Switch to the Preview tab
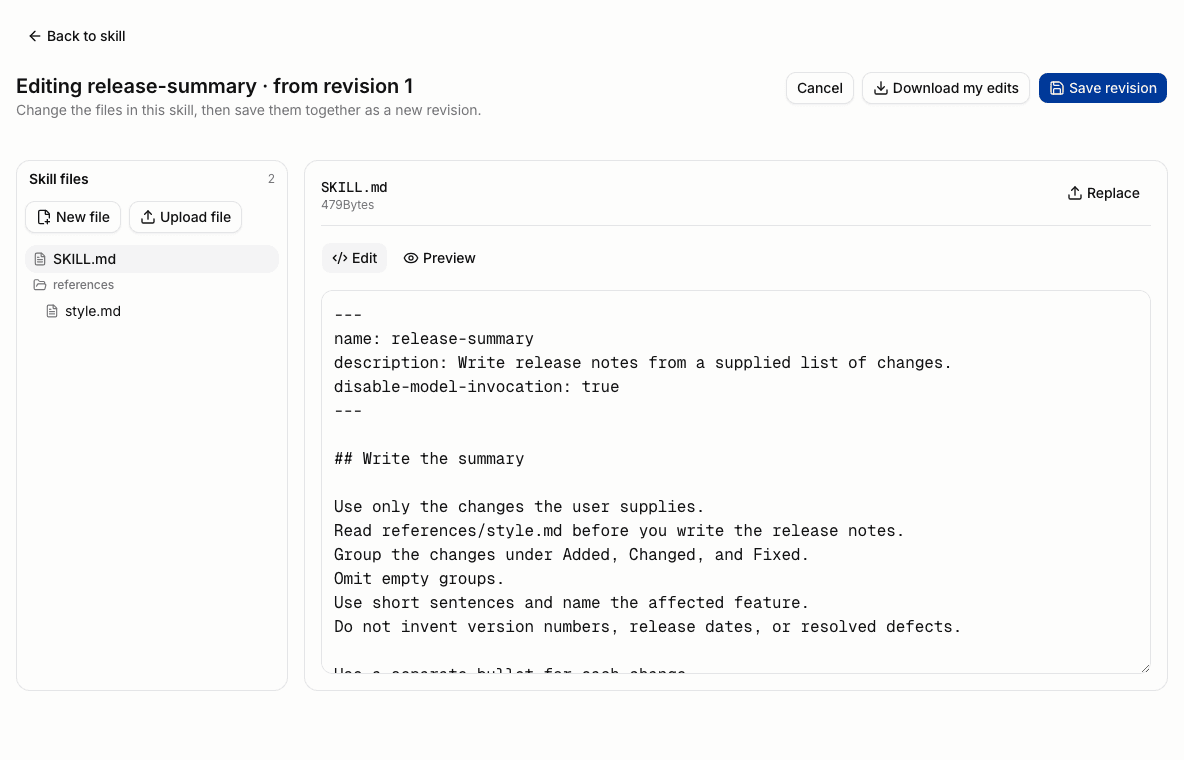1184x760 pixels. (439, 258)
